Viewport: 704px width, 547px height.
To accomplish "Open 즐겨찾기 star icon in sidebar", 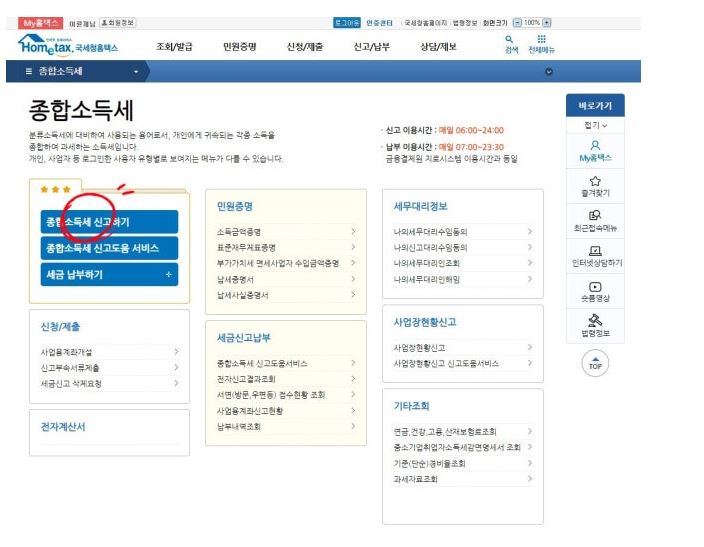I will [x=595, y=181].
